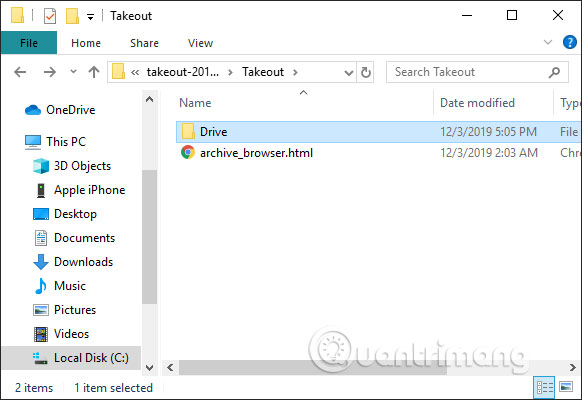The image size is (582, 400).
Task: Click the search magnifier icon
Action: 554,72
